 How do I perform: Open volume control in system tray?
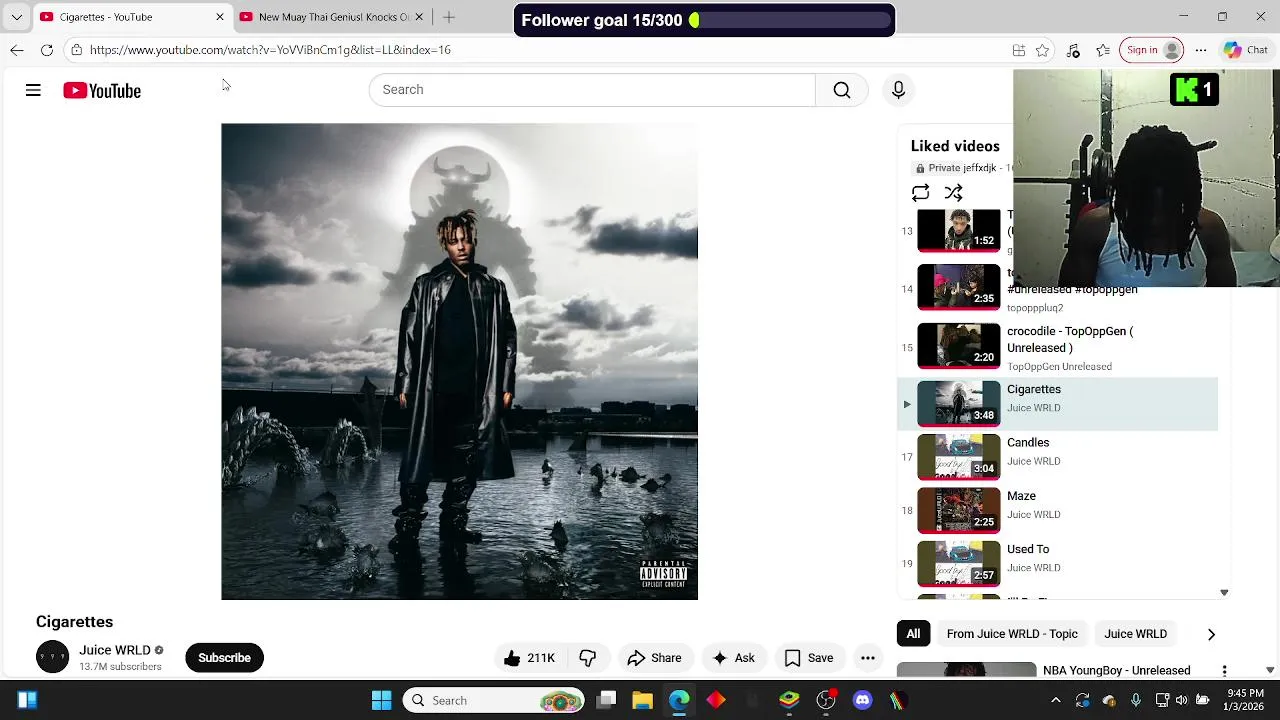[1182, 701]
